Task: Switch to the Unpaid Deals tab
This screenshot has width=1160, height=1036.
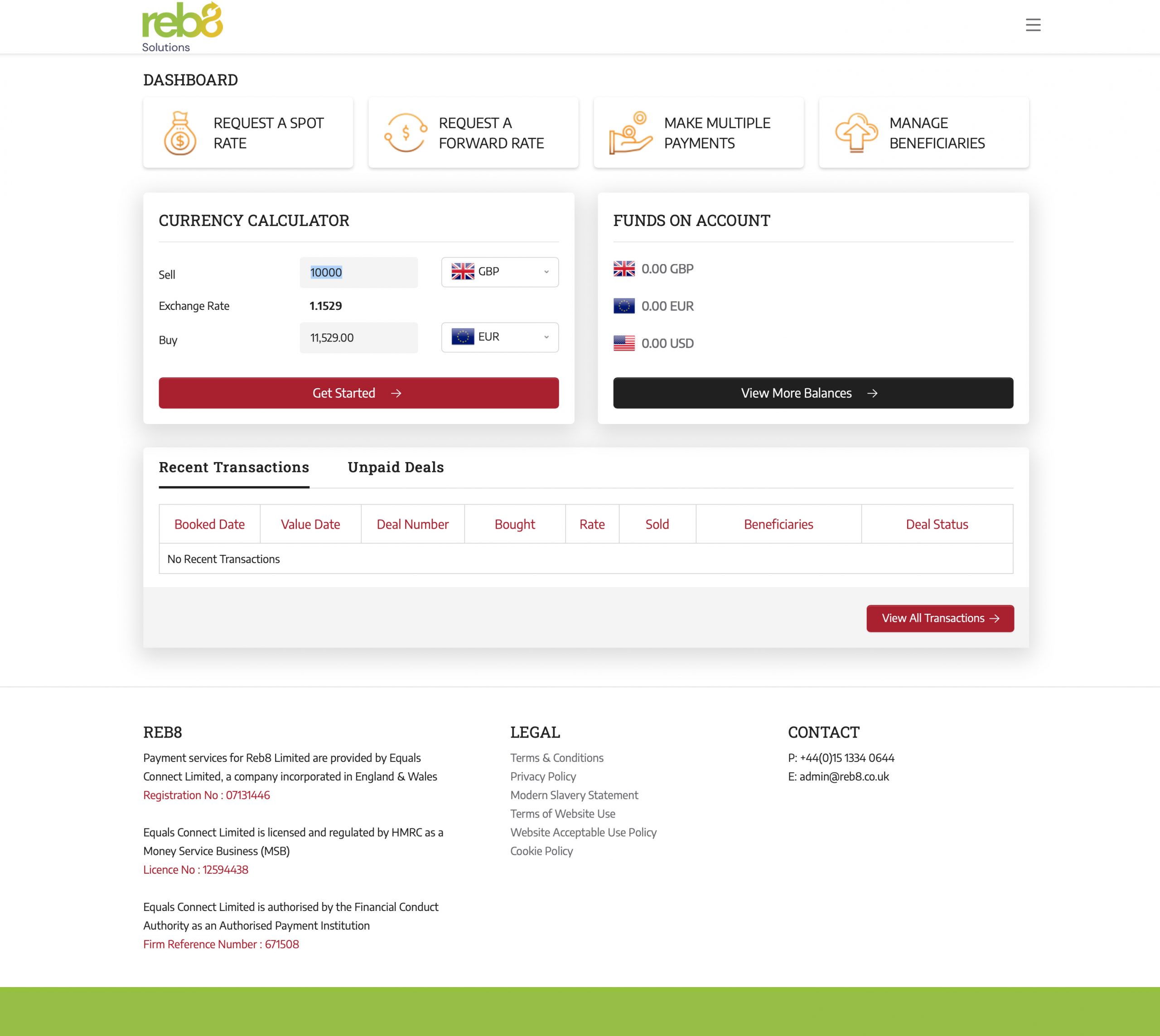Action: [x=395, y=467]
